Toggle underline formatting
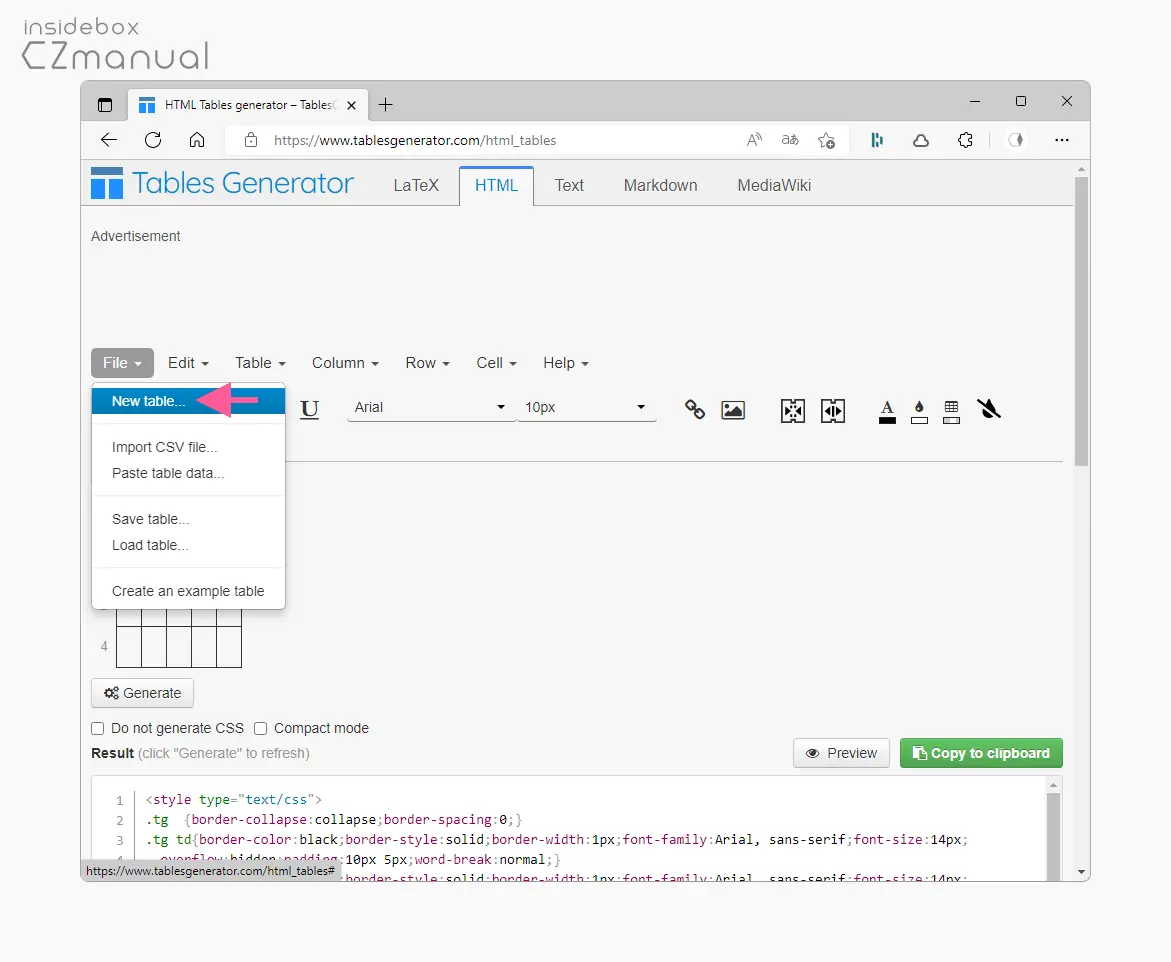1171x962 pixels. 309,409
